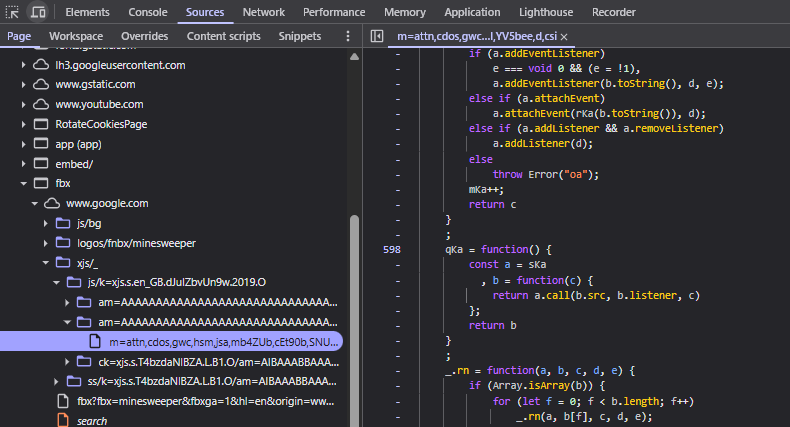This screenshot has height=427, width=790.
Task: Hide the navigator sidebar panel icon
Action: (x=377, y=36)
